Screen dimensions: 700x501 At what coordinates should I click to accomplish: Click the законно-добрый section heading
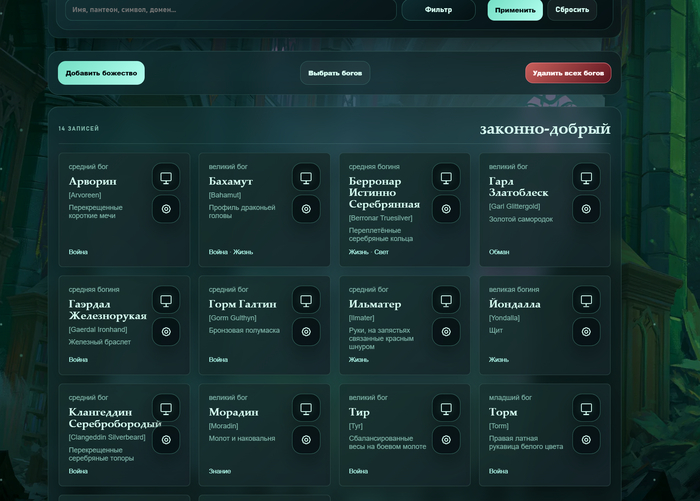tap(545, 129)
